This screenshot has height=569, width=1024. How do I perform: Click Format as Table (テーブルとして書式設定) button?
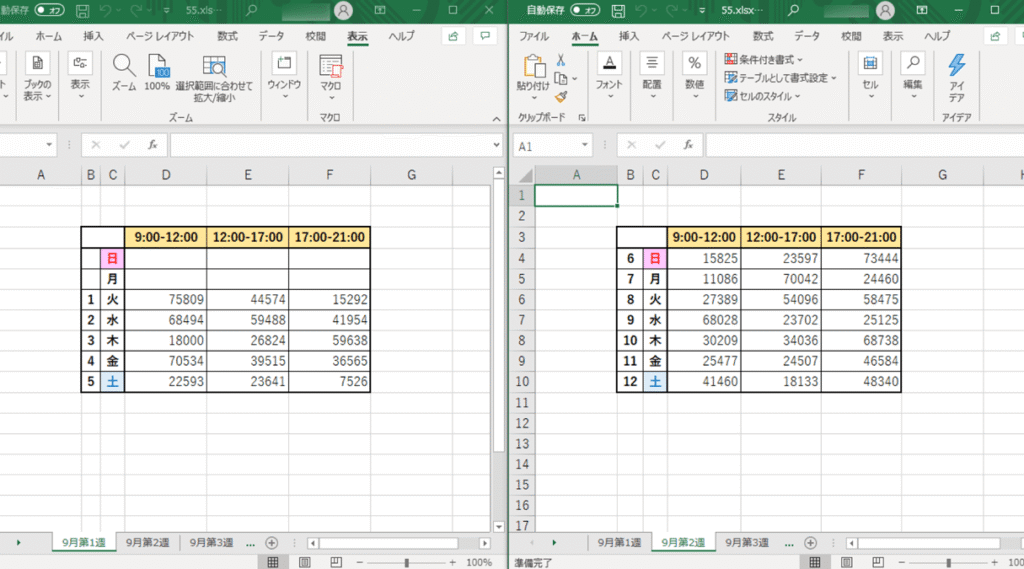tap(782, 78)
